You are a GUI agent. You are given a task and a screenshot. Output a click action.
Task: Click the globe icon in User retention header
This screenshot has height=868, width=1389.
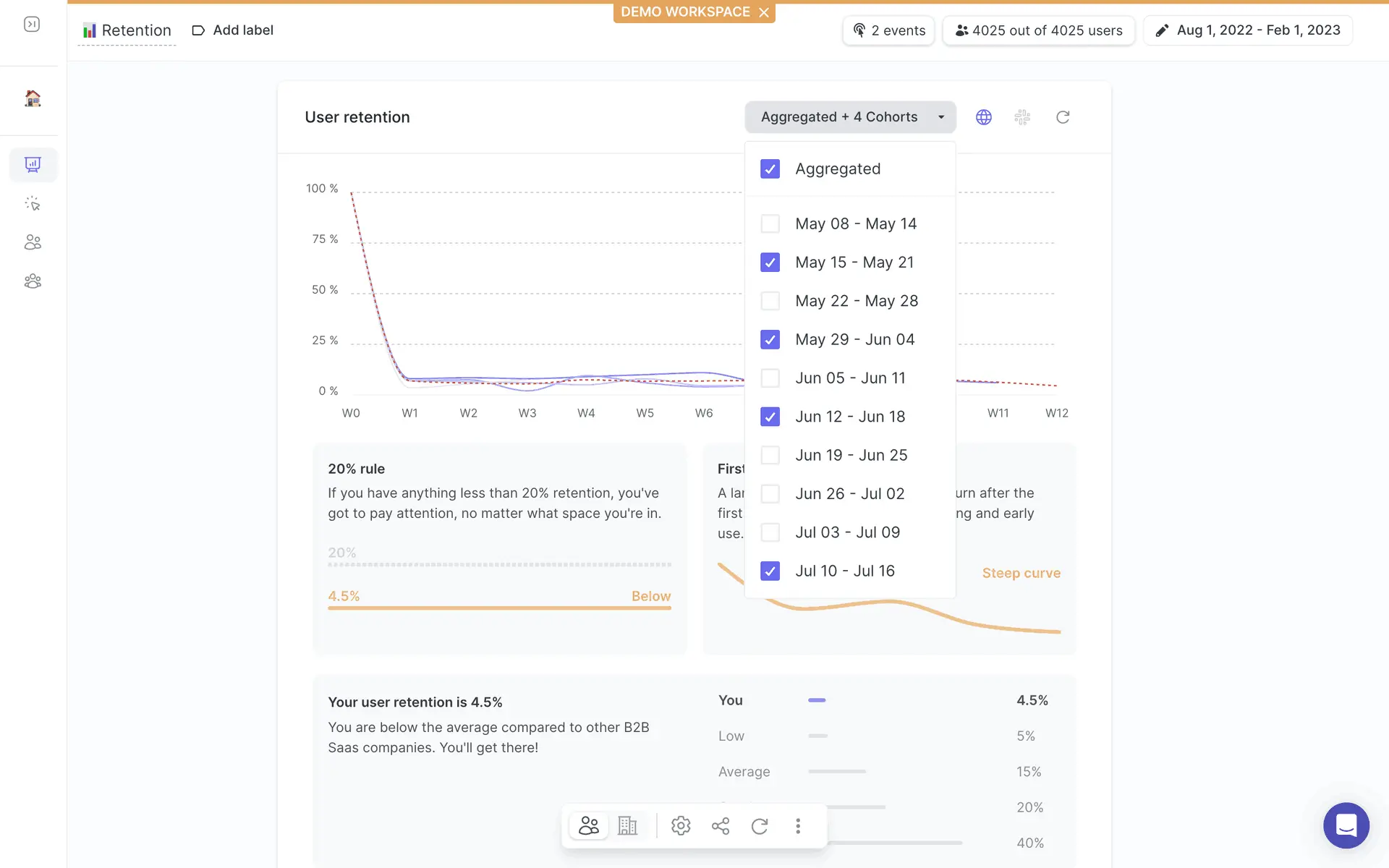(983, 117)
